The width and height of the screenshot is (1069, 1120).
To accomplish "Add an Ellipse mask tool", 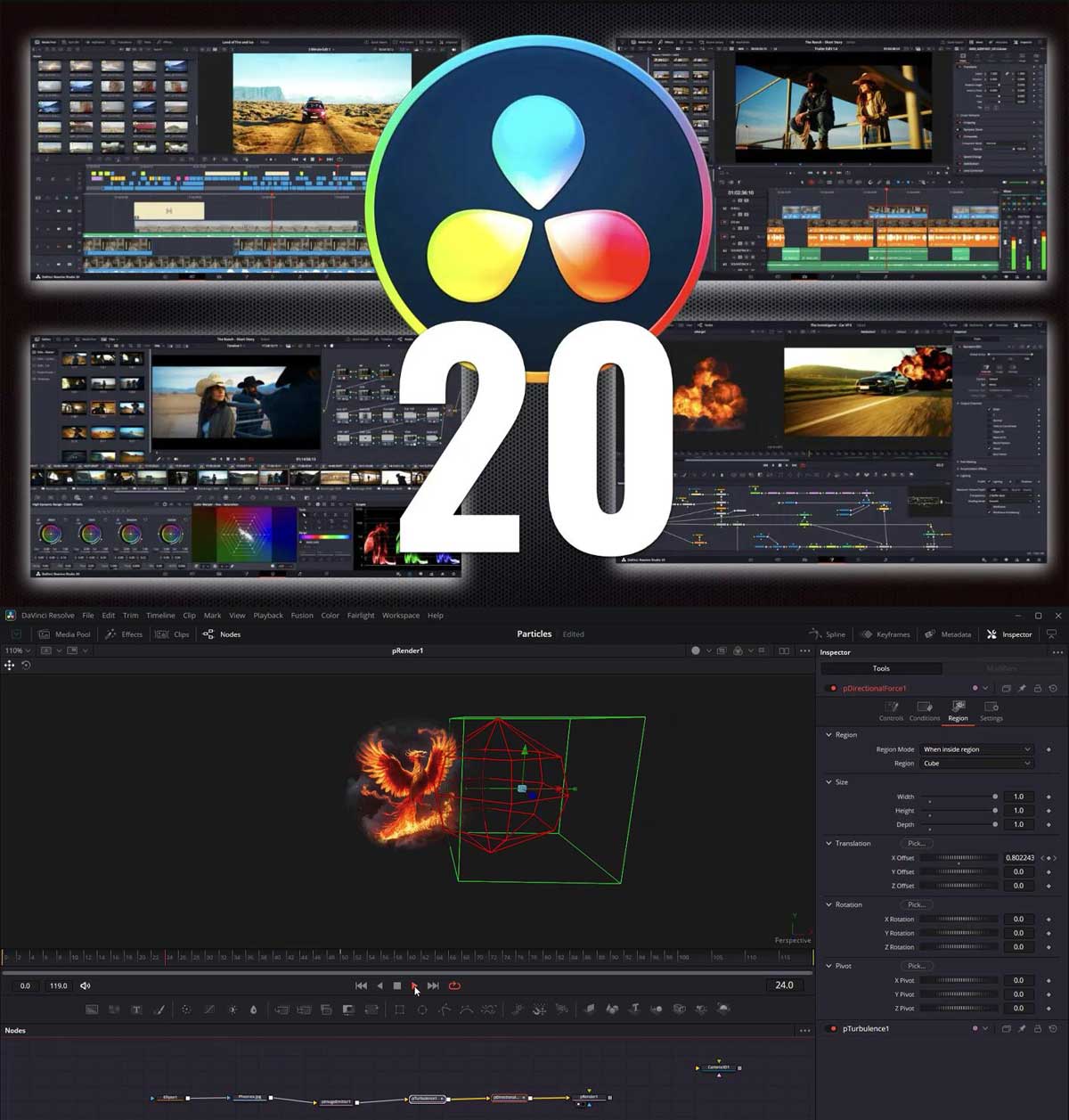I will pyautogui.click(x=422, y=1010).
